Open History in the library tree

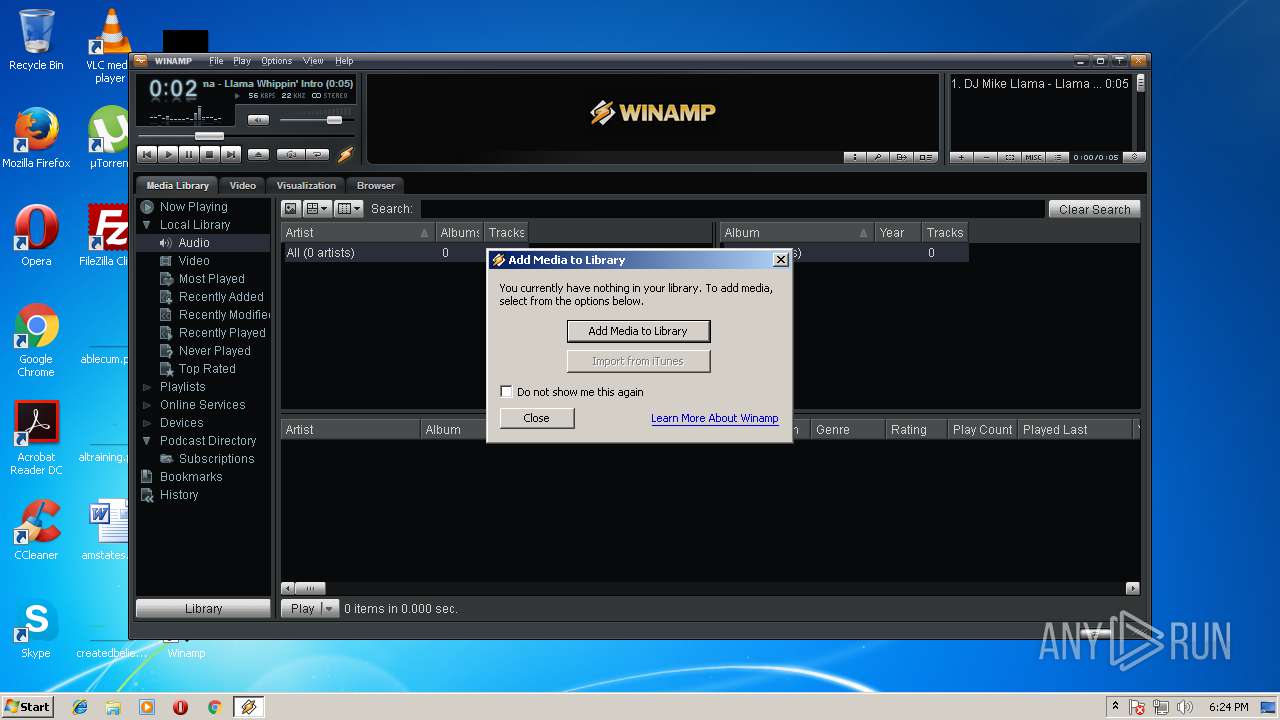click(179, 495)
